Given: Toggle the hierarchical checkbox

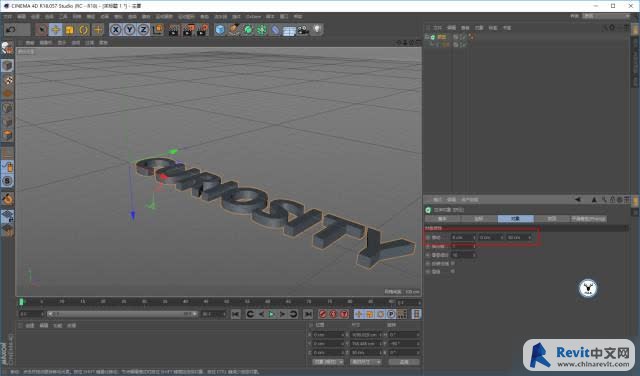Looking at the screenshot, I should coord(453,271).
